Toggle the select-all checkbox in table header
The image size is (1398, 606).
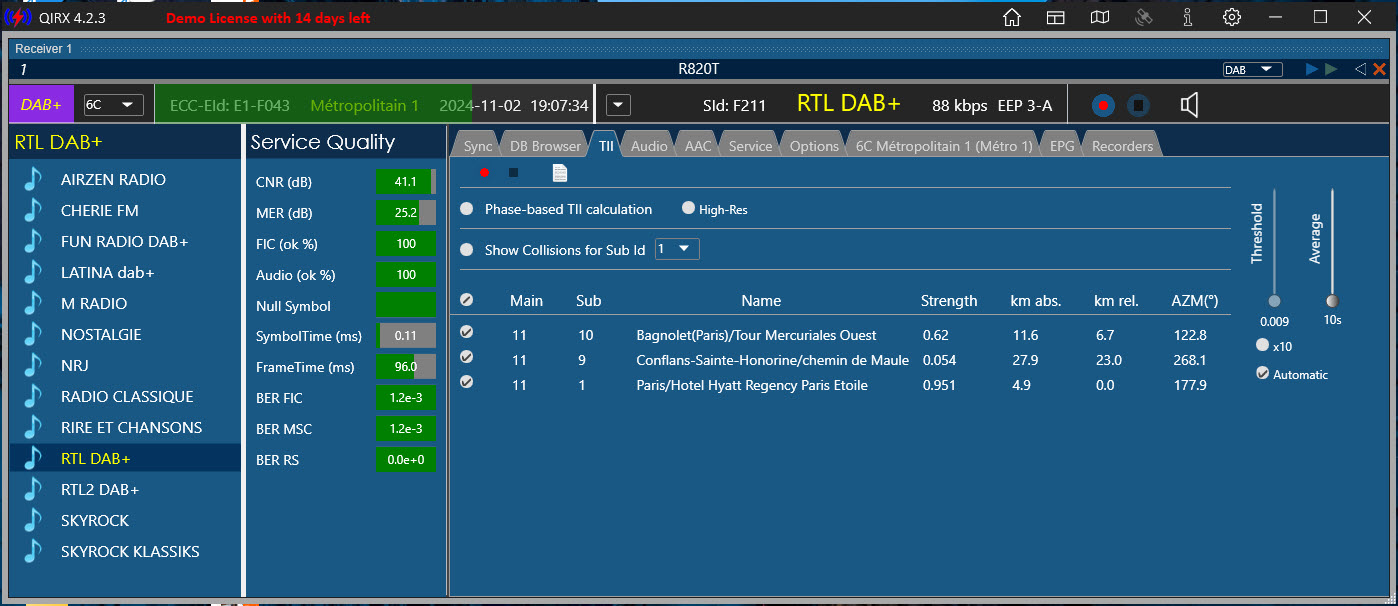point(466,300)
